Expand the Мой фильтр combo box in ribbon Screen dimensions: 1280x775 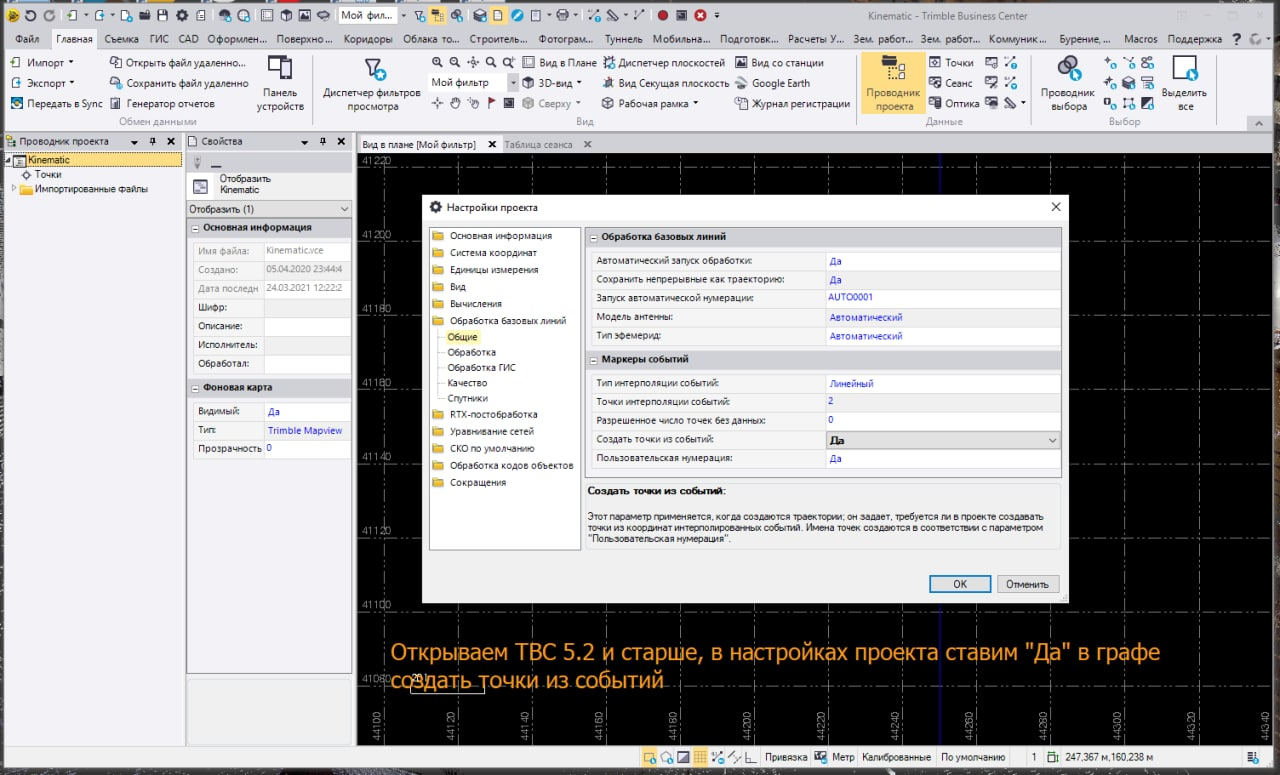[x=513, y=83]
